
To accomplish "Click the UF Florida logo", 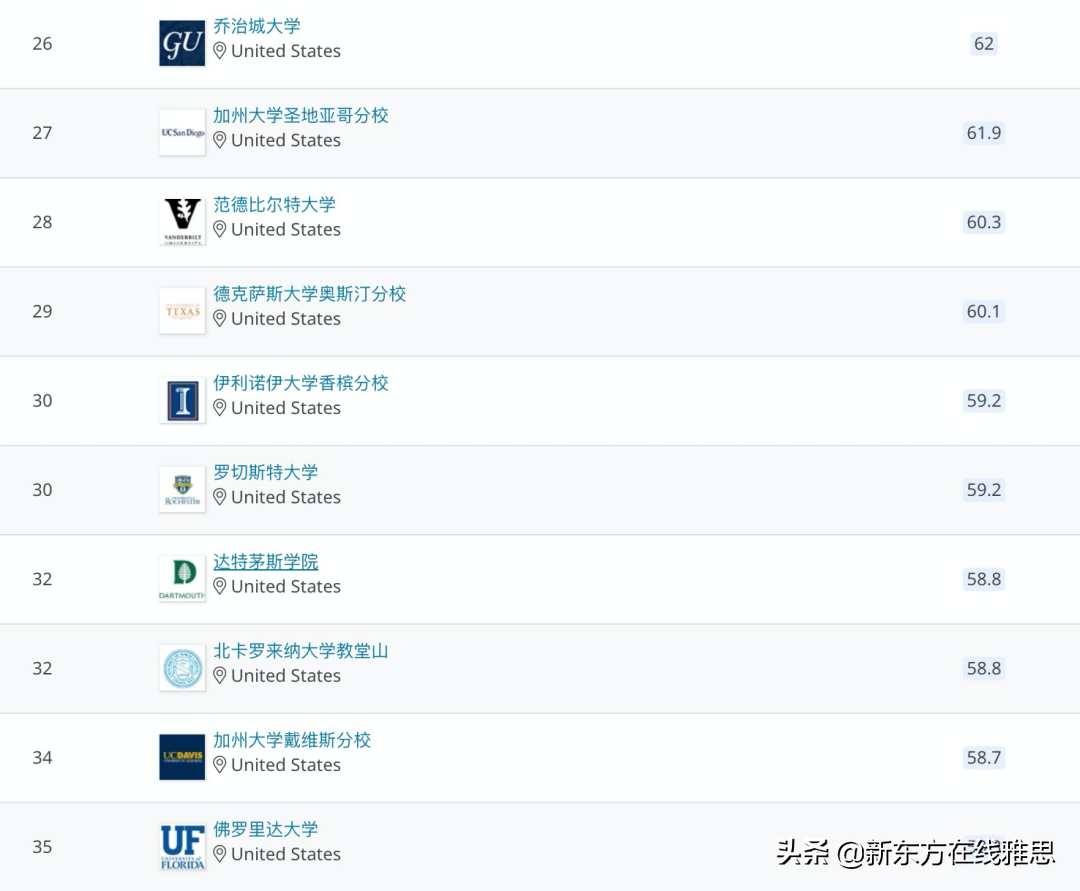I will [181, 845].
